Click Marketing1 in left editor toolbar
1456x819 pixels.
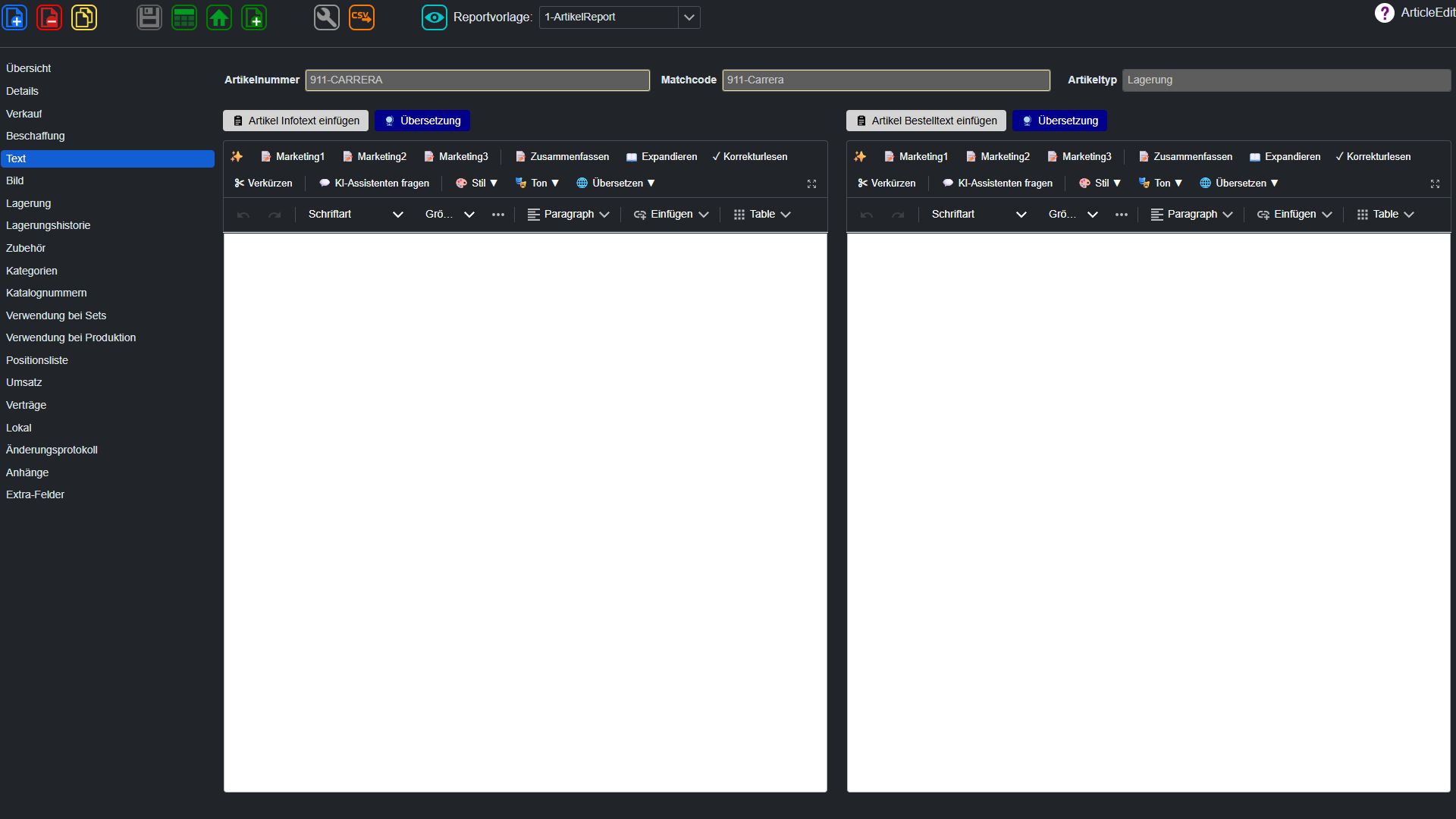(293, 156)
